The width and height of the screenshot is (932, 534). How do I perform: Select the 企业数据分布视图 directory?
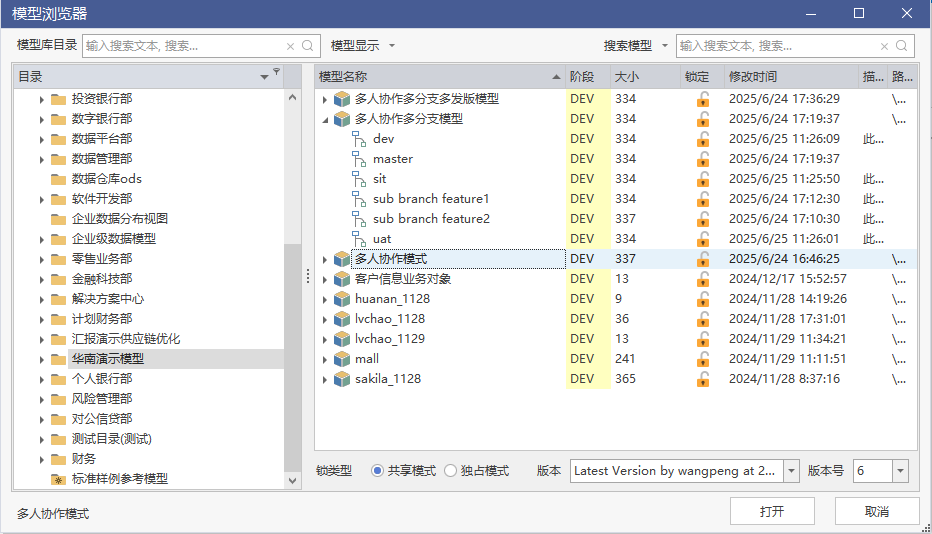(119, 219)
